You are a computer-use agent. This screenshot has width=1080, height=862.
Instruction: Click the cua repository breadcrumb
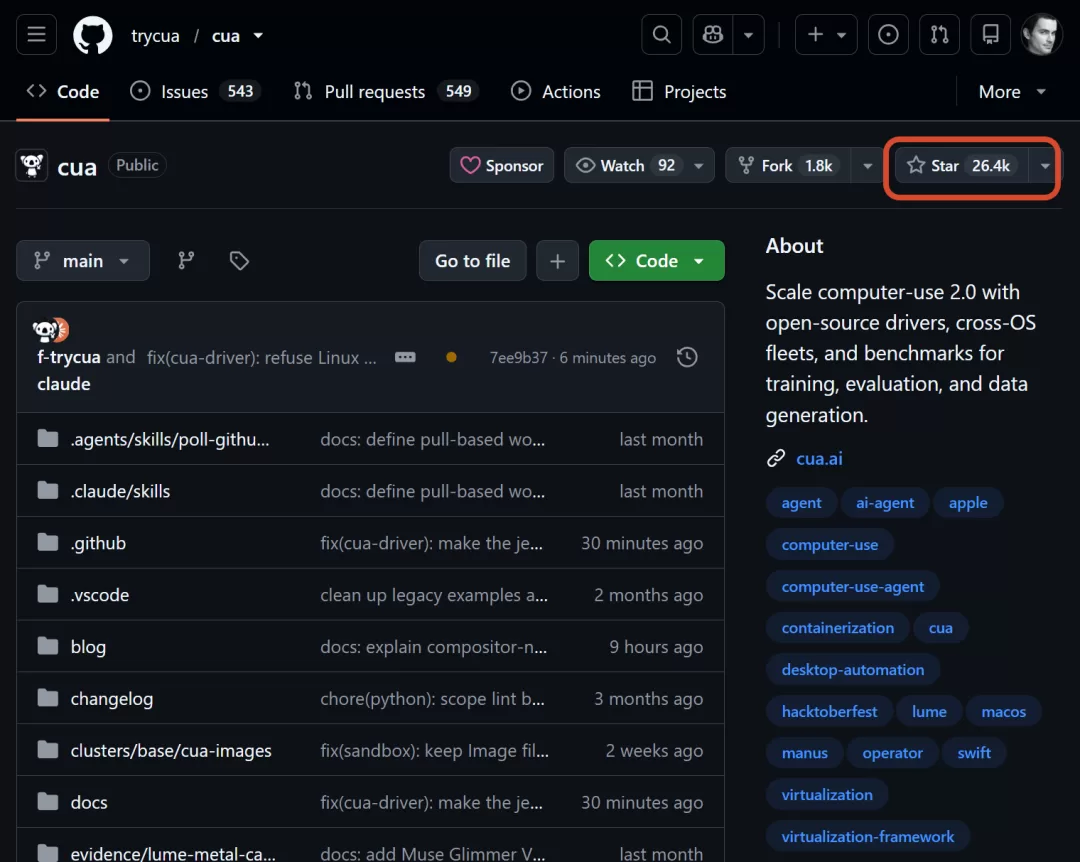tap(225, 36)
